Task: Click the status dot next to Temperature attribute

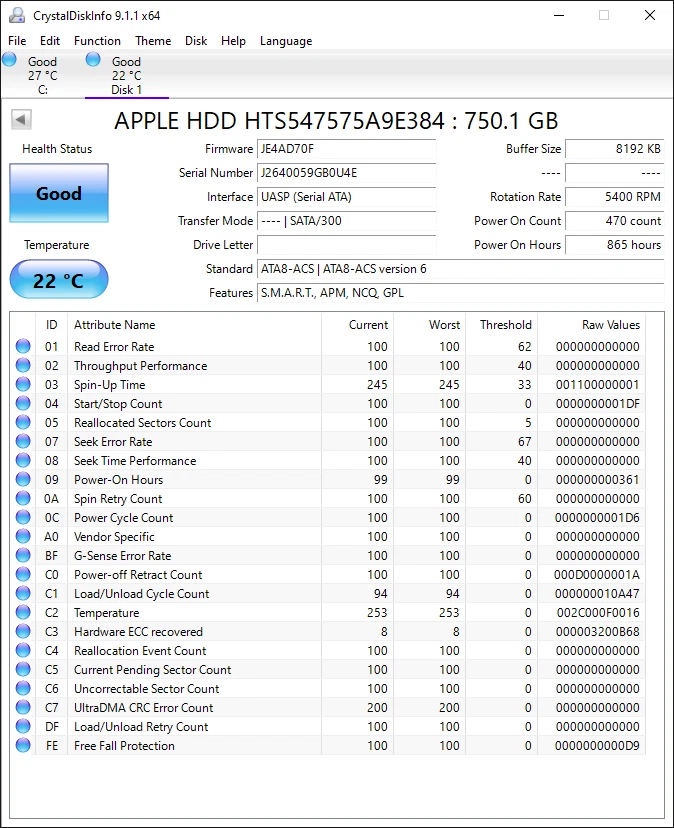Action: tap(22, 612)
